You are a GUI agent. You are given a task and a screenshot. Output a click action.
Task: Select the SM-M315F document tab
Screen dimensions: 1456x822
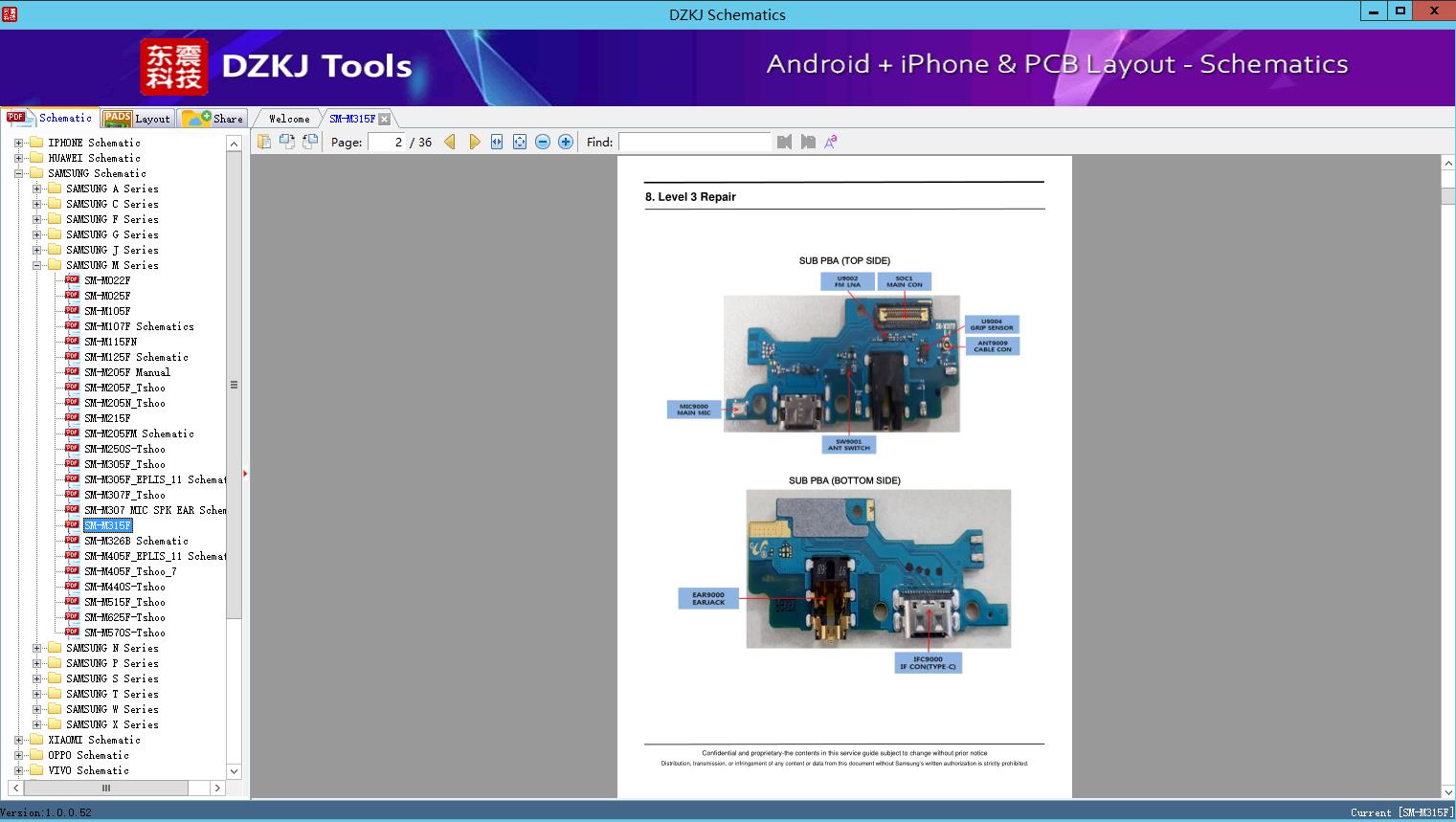click(x=352, y=119)
